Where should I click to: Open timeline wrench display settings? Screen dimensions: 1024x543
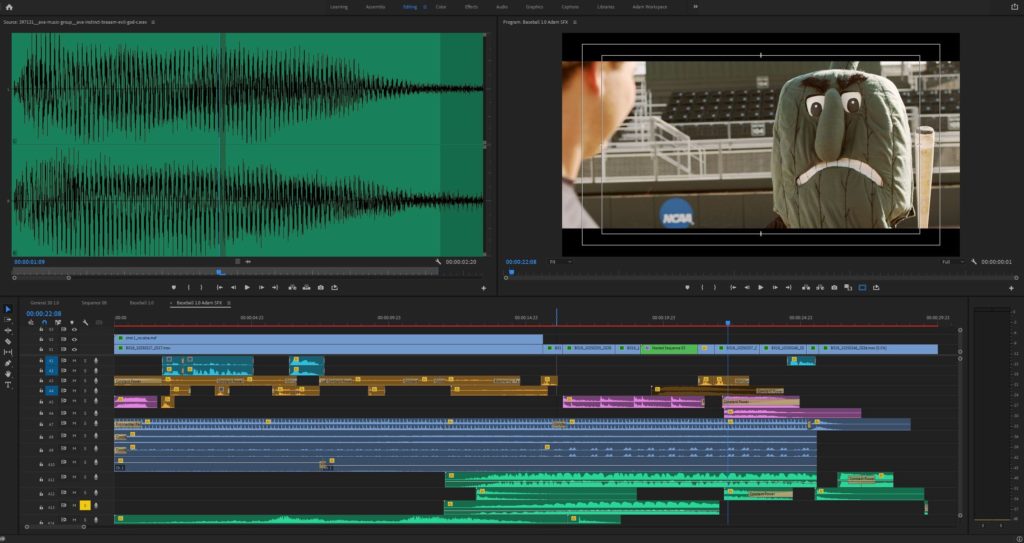point(86,322)
